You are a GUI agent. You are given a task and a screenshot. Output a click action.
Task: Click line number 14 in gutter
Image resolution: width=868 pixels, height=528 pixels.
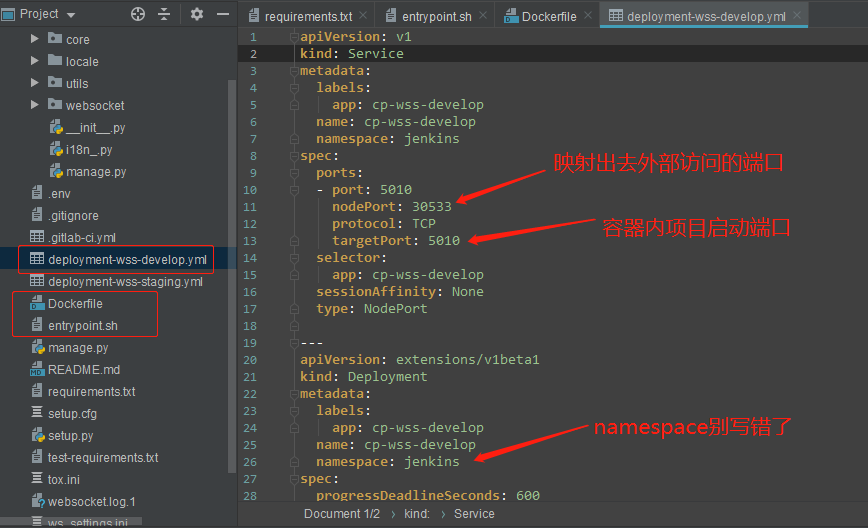point(250,258)
